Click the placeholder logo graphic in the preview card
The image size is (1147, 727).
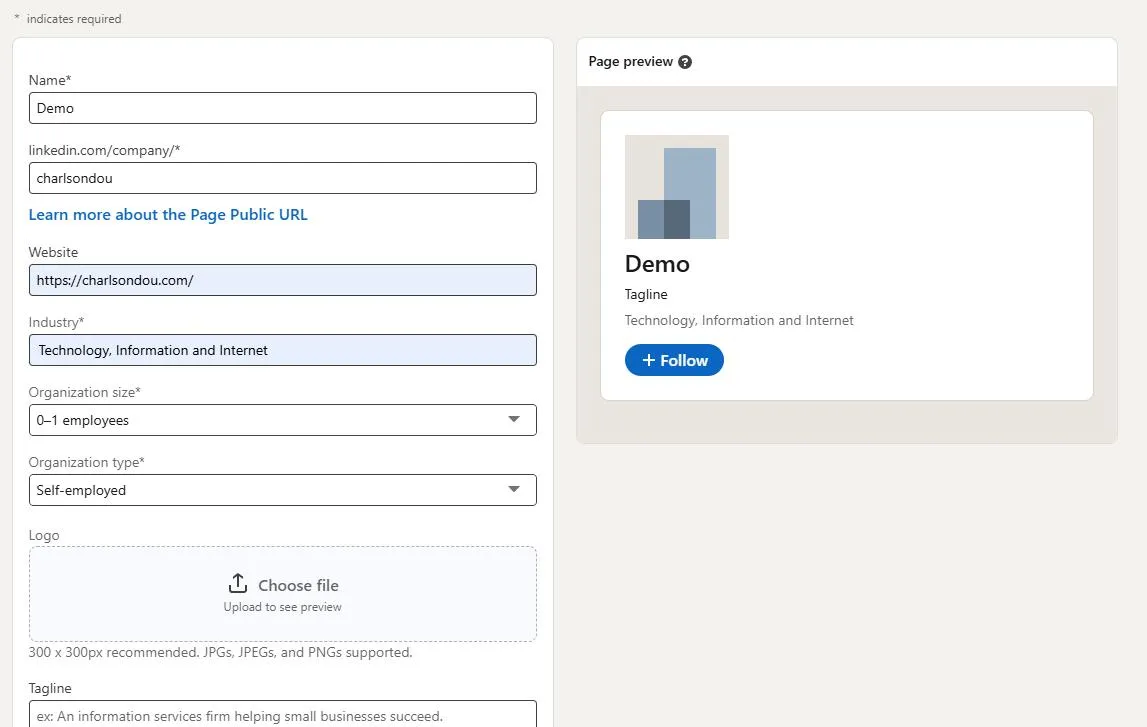[676, 186]
